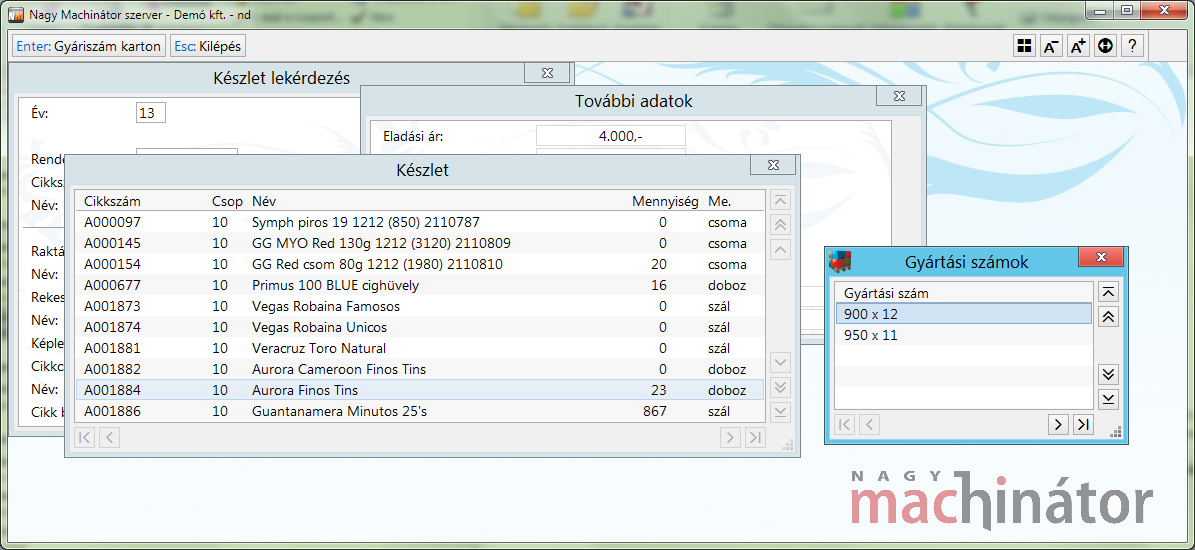1195x550 pixels.
Task: Select row A000097 Symph piros 19
Action: pos(420,222)
